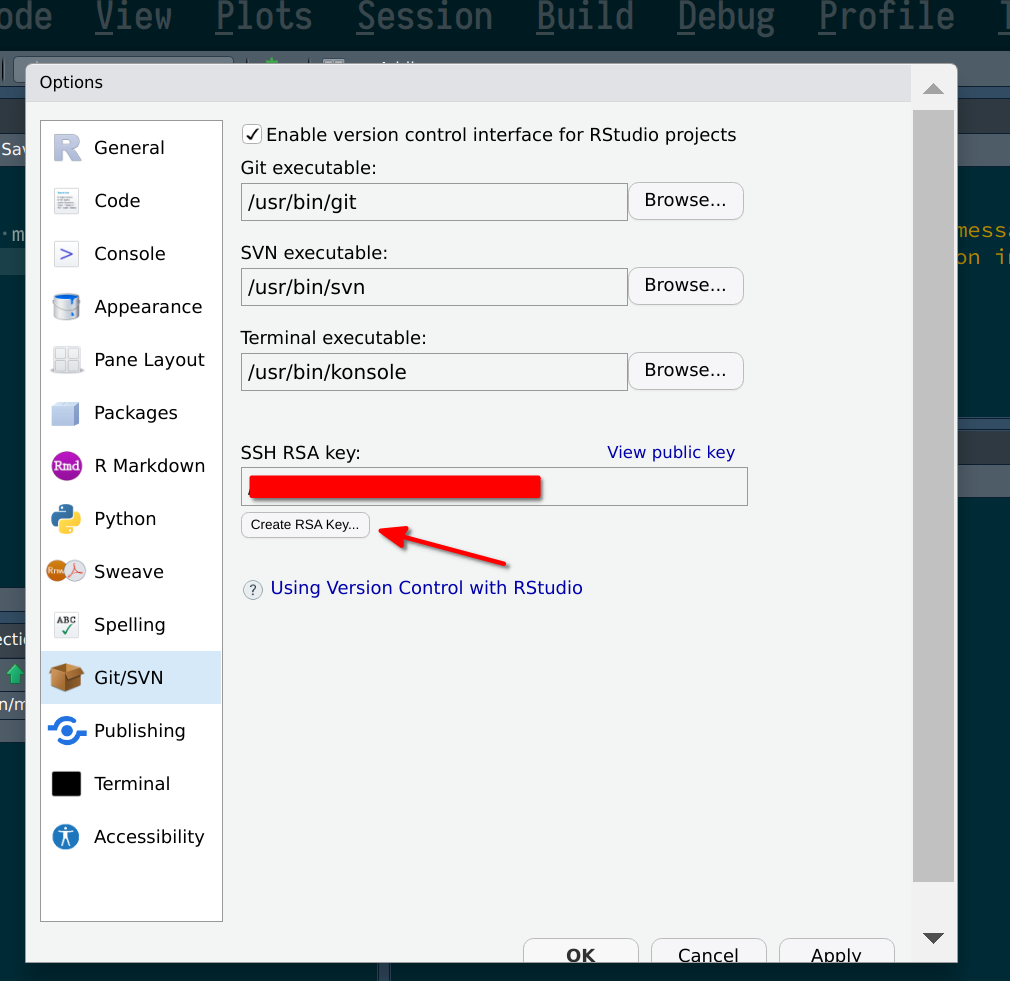Click the Appearance paint bucket icon

66,307
